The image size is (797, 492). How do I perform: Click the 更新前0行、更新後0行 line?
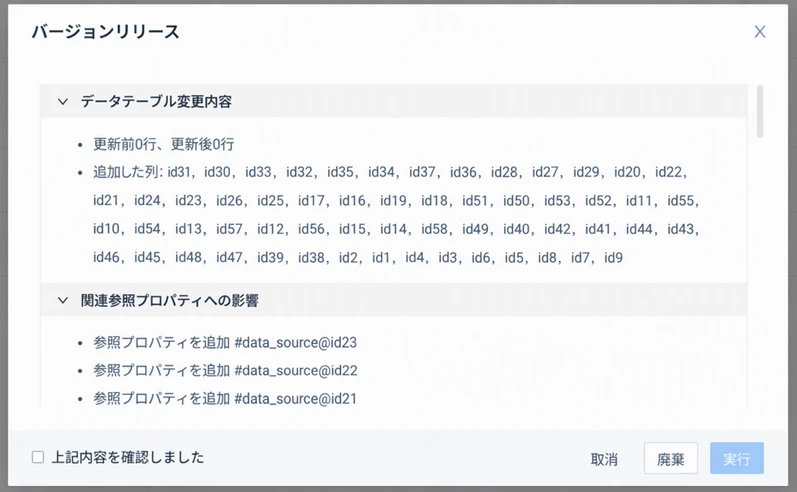pyautogui.click(x=163, y=144)
